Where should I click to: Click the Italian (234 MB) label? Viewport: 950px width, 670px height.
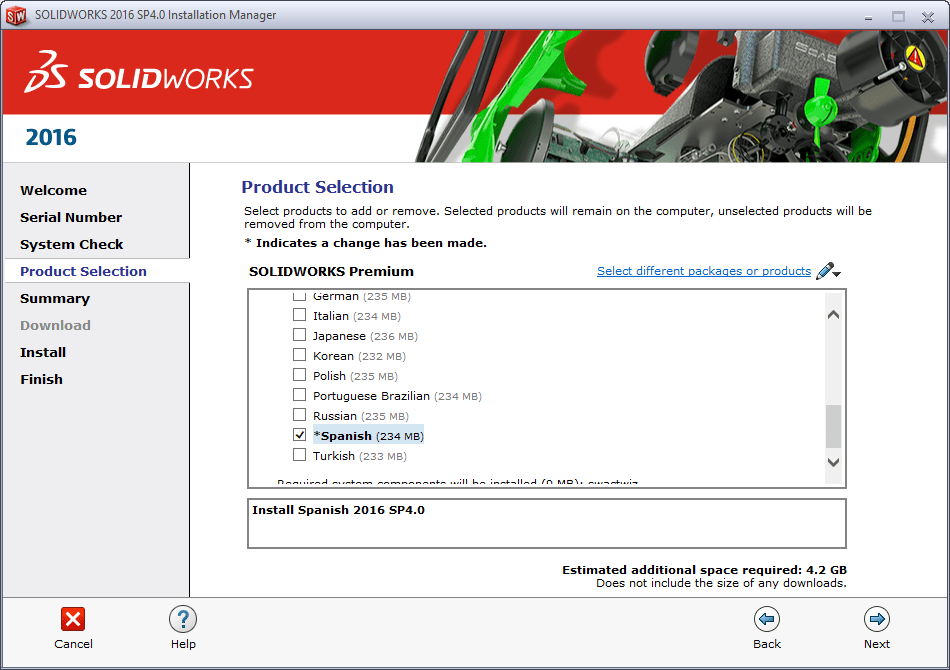(357, 316)
